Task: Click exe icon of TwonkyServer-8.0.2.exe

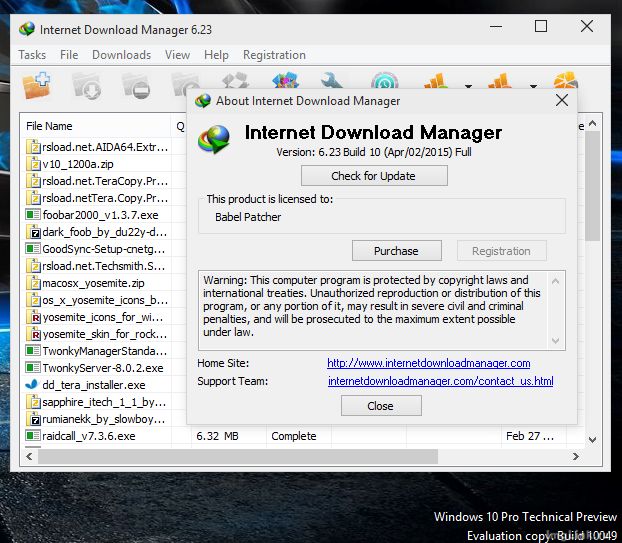Action: tap(33, 367)
